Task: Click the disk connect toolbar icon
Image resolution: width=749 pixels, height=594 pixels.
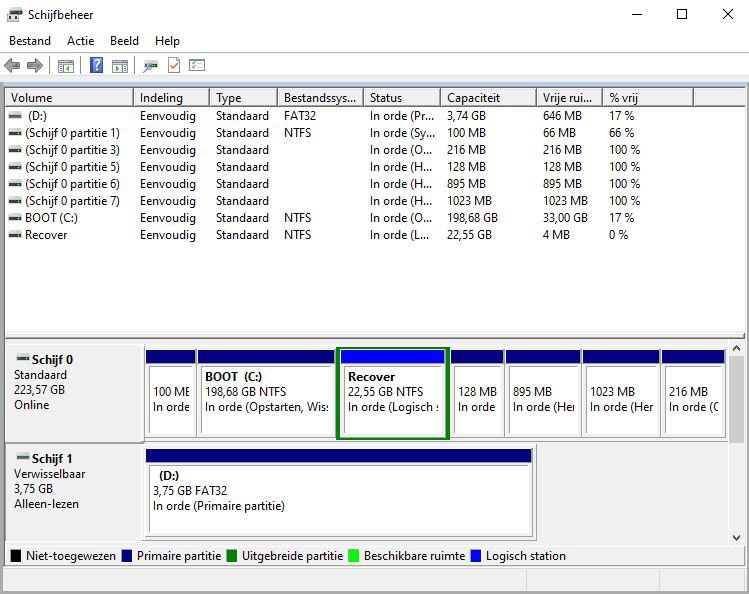Action: click(150, 66)
